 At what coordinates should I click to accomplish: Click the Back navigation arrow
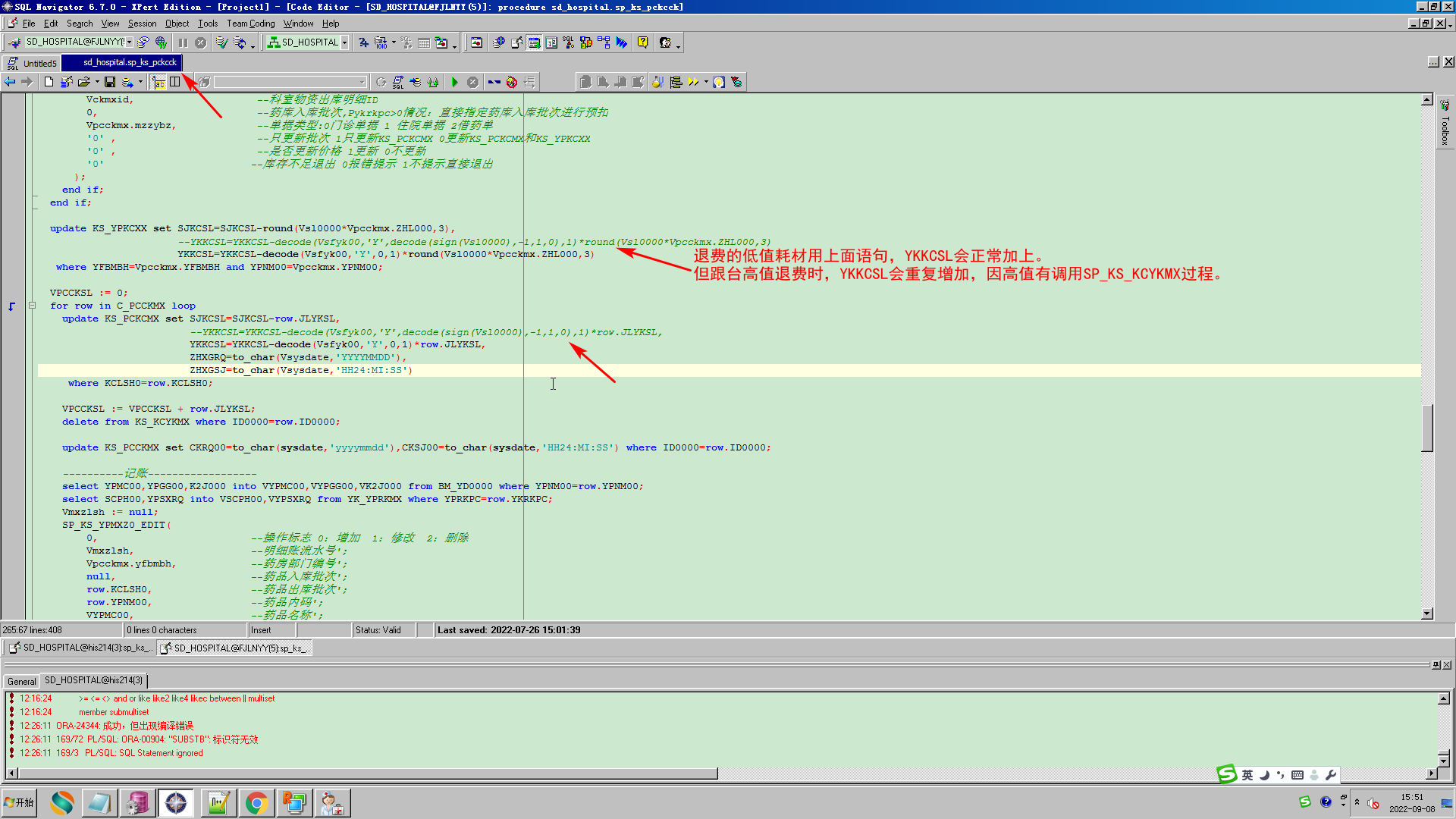(10, 82)
